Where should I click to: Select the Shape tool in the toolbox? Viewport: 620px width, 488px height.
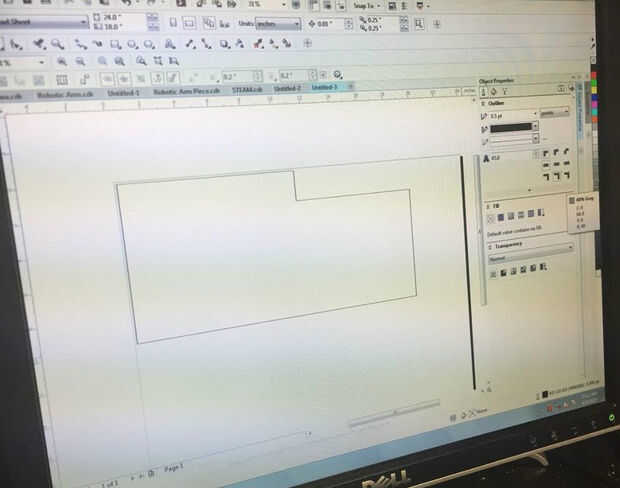pyautogui.click(x=16, y=45)
